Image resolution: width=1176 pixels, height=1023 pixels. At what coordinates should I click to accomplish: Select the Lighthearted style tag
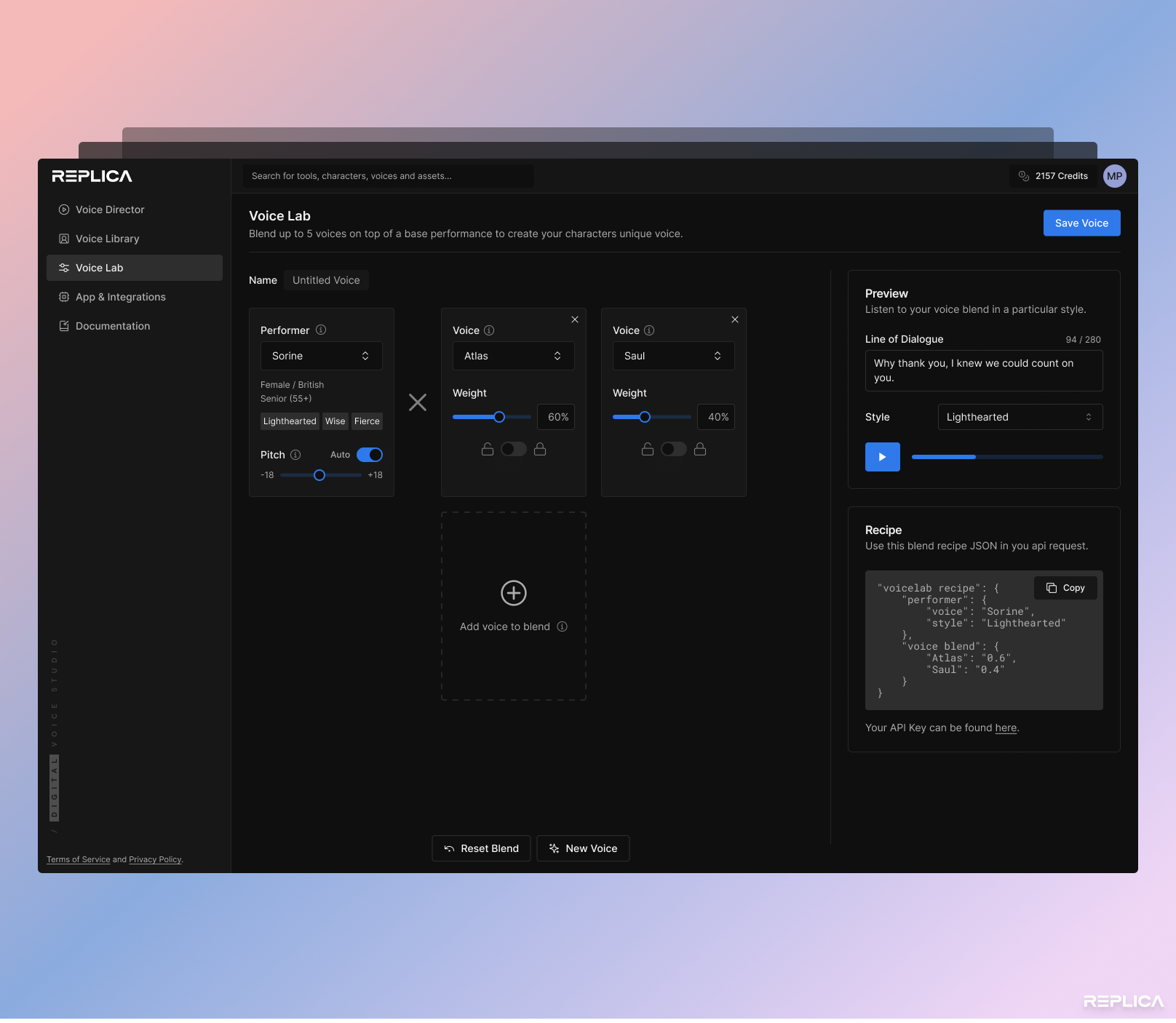(290, 421)
